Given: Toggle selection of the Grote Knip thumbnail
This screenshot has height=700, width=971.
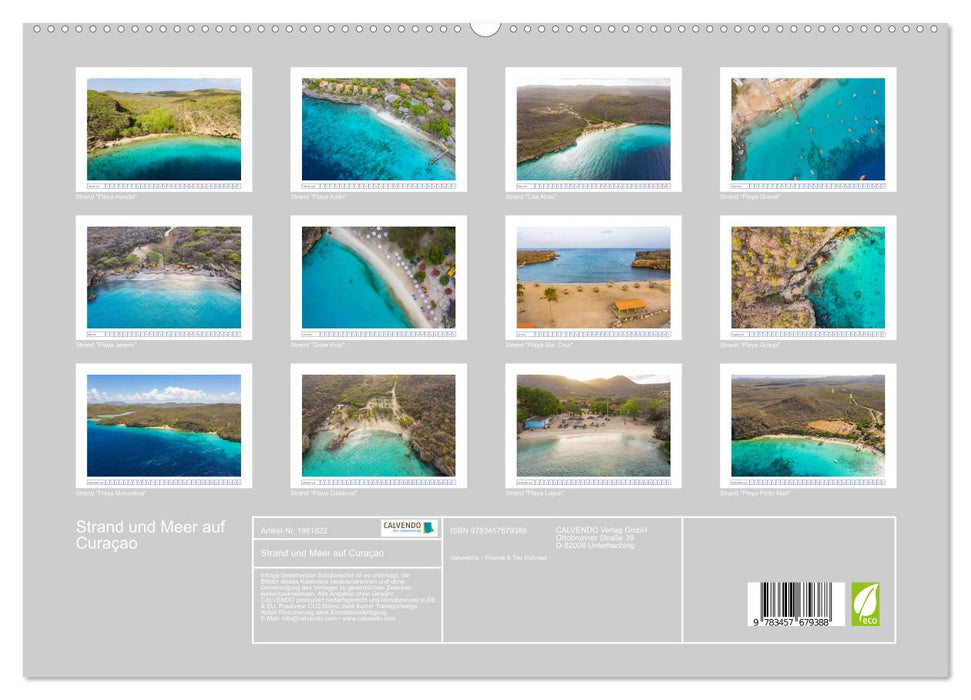Looking at the screenshot, I should click(x=380, y=275).
